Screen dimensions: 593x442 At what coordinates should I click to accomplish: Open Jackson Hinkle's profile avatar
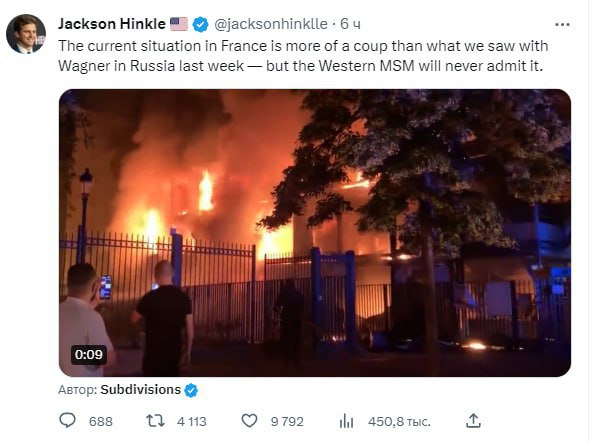pyautogui.click(x=26, y=34)
